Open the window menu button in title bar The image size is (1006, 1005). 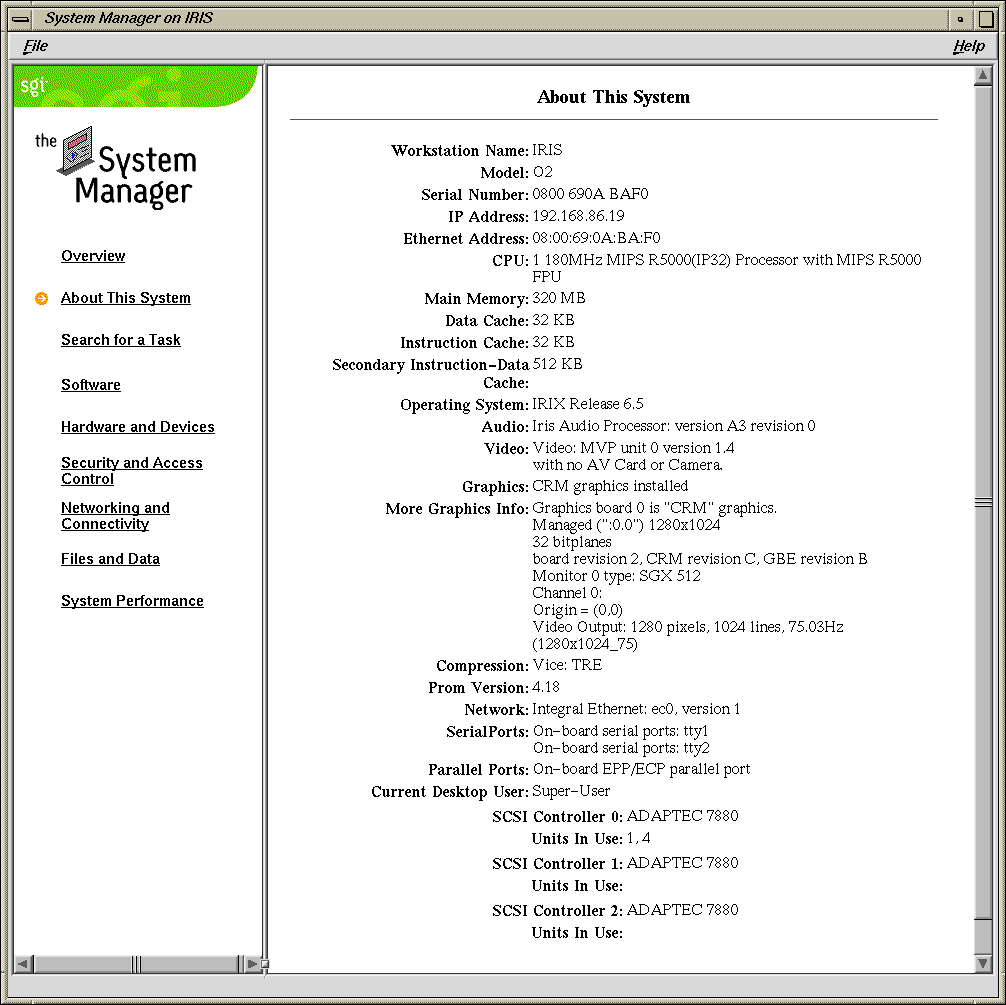tap(20, 19)
